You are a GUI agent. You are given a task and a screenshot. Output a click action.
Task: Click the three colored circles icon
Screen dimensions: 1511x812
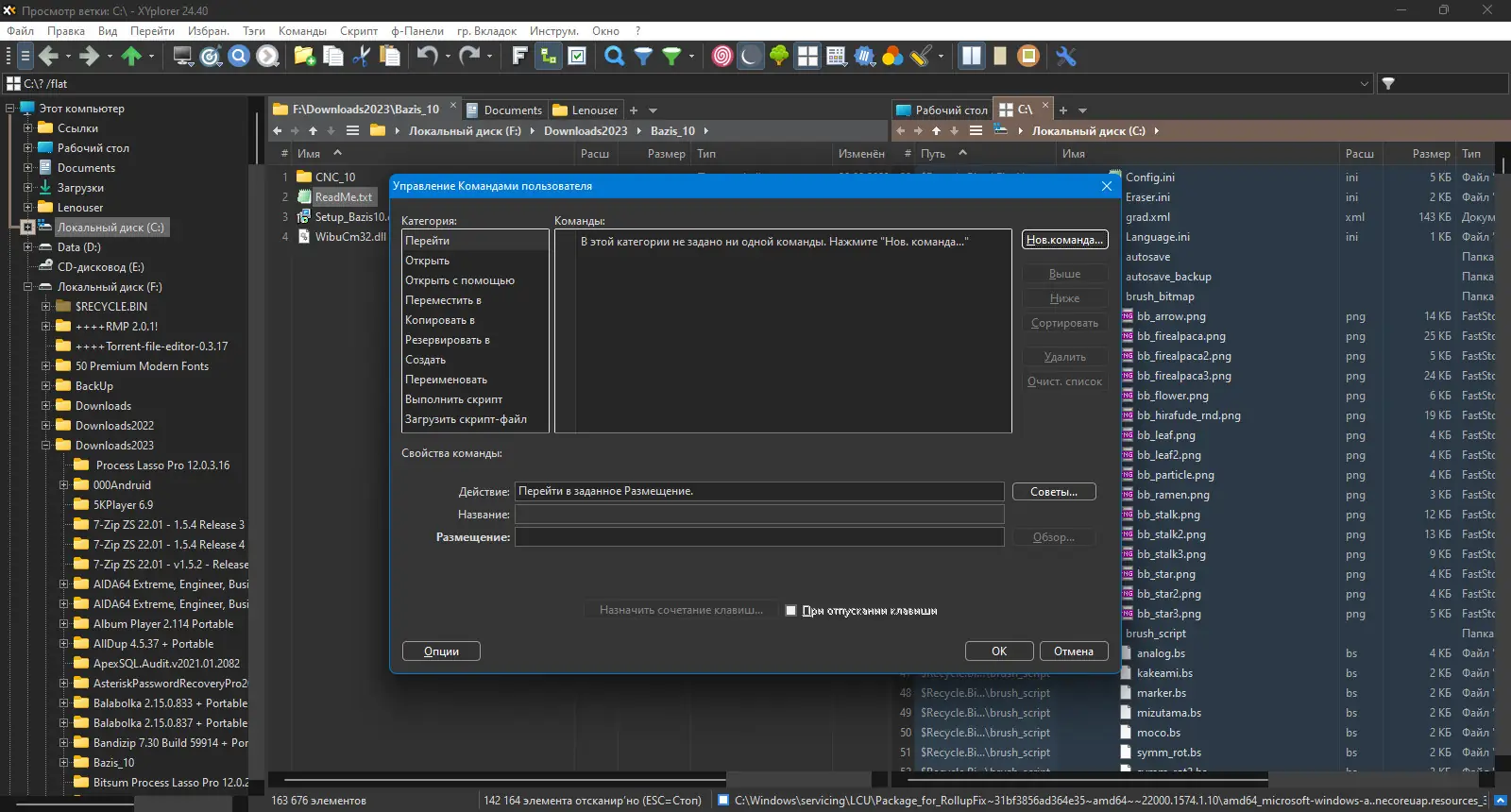[892, 57]
